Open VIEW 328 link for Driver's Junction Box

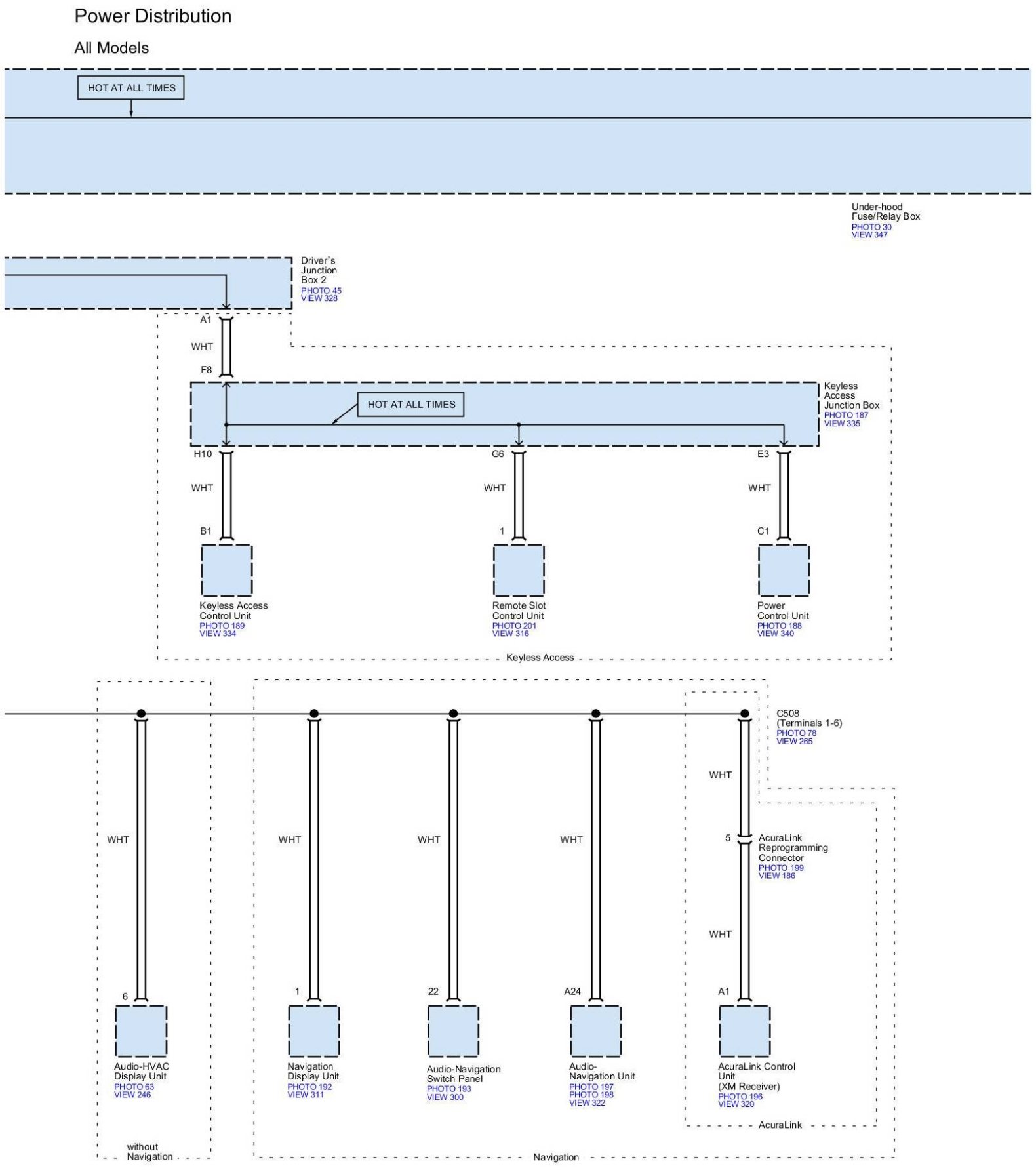[x=319, y=298]
